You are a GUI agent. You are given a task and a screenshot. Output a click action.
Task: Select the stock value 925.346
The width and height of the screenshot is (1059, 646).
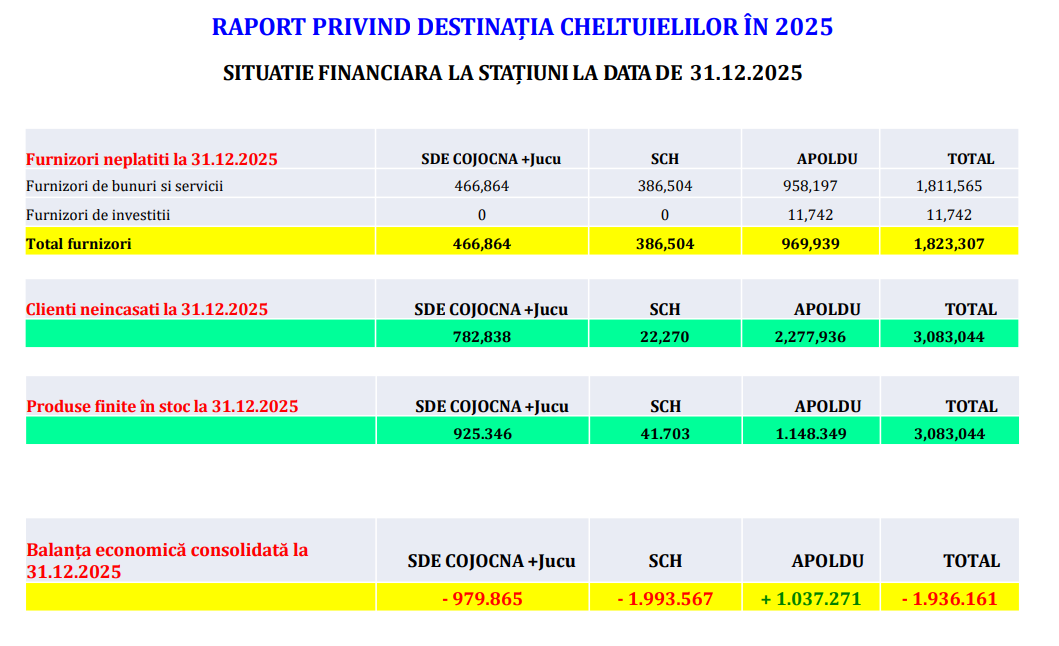pyautogui.click(x=481, y=434)
